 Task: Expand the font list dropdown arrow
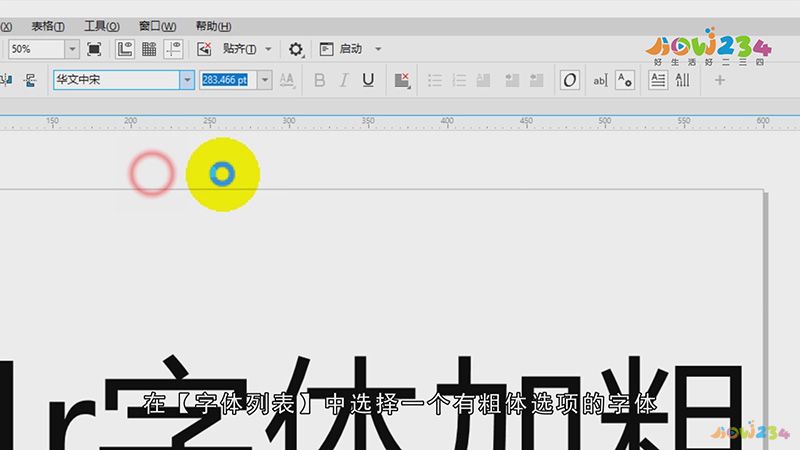(x=187, y=80)
